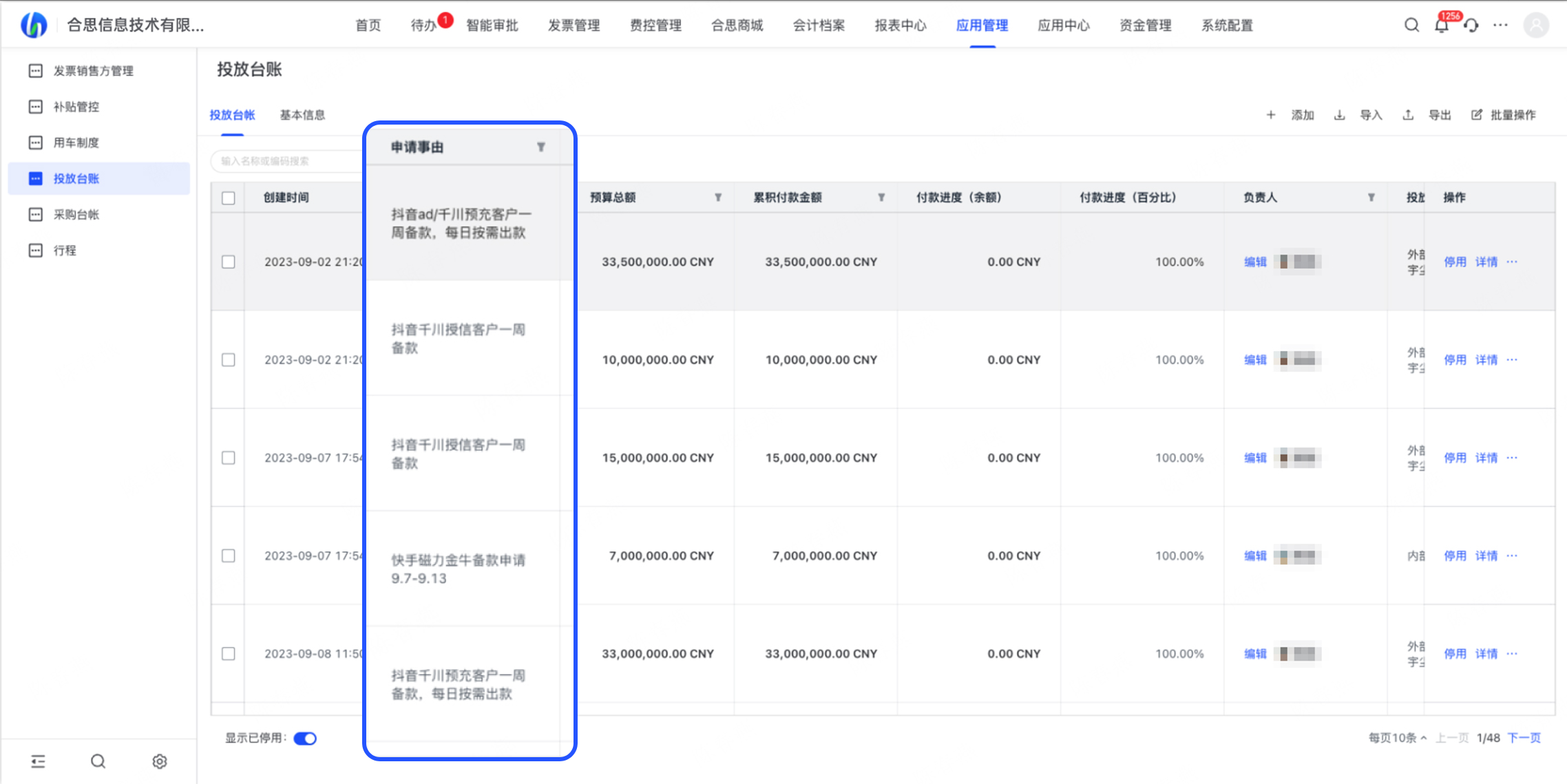The width and height of the screenshot is (1567, 784).
Task: Select the 2023-09-08 row checkbox
Action: 229,654
